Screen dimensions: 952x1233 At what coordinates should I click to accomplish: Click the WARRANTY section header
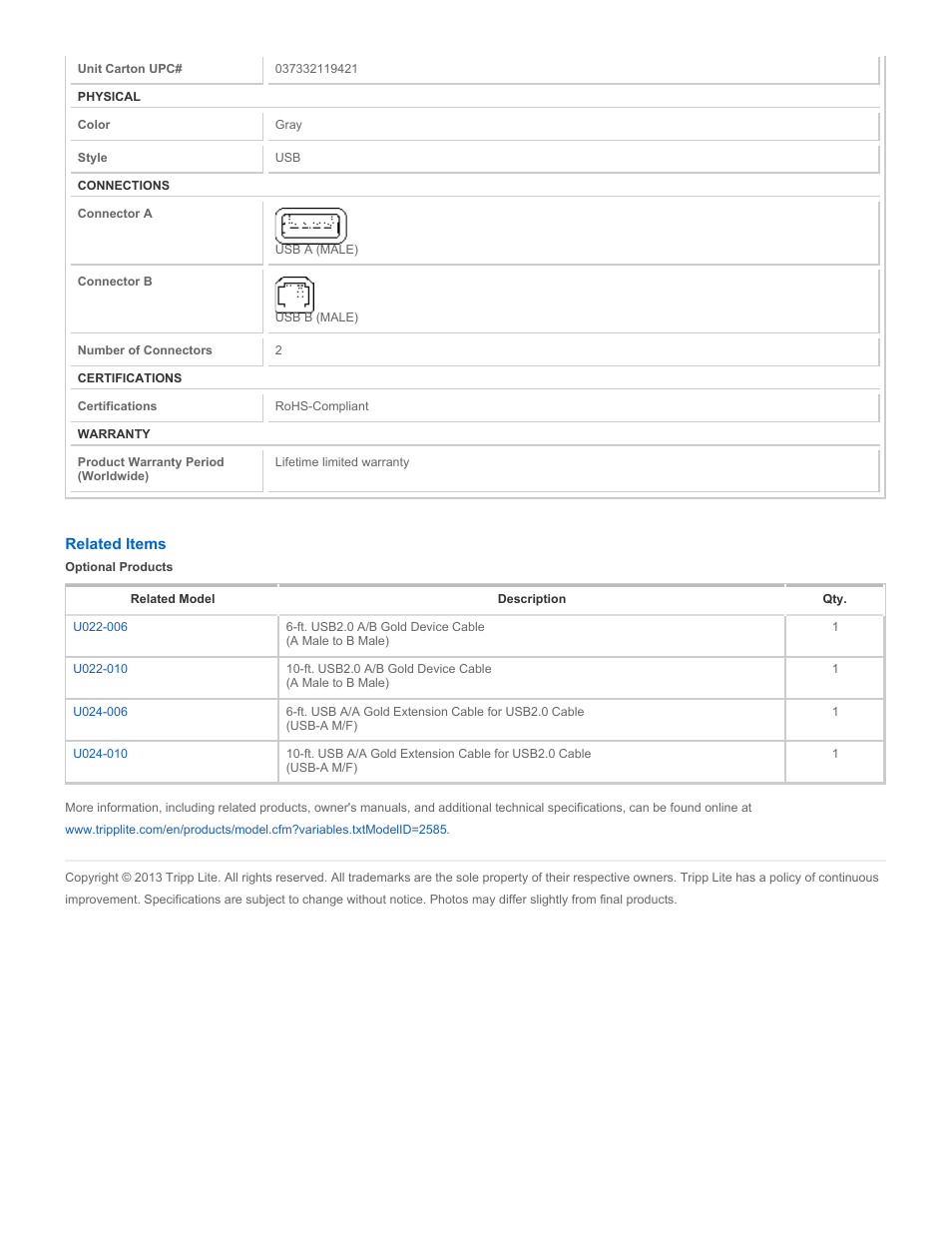[114, 434]
